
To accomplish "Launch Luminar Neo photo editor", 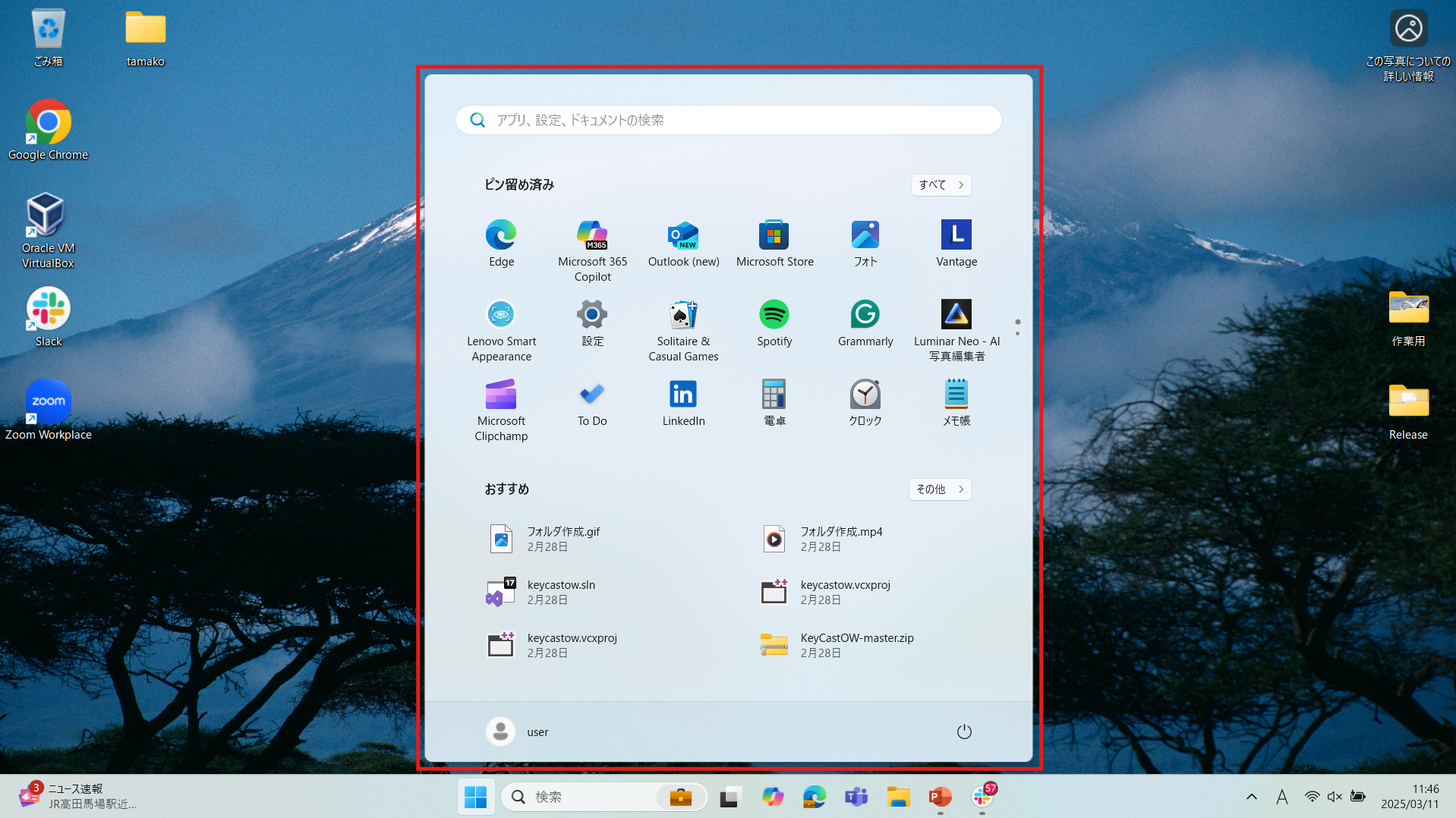I will [x=956, y=330].
